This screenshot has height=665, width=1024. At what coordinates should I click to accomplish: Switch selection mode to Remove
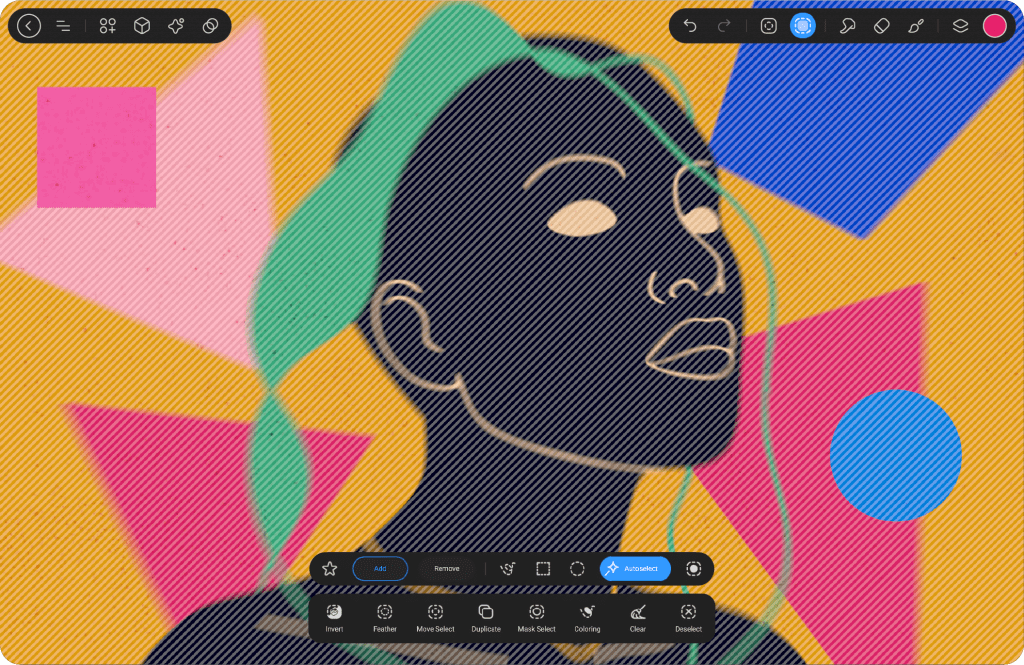click(x=447, y=568)
